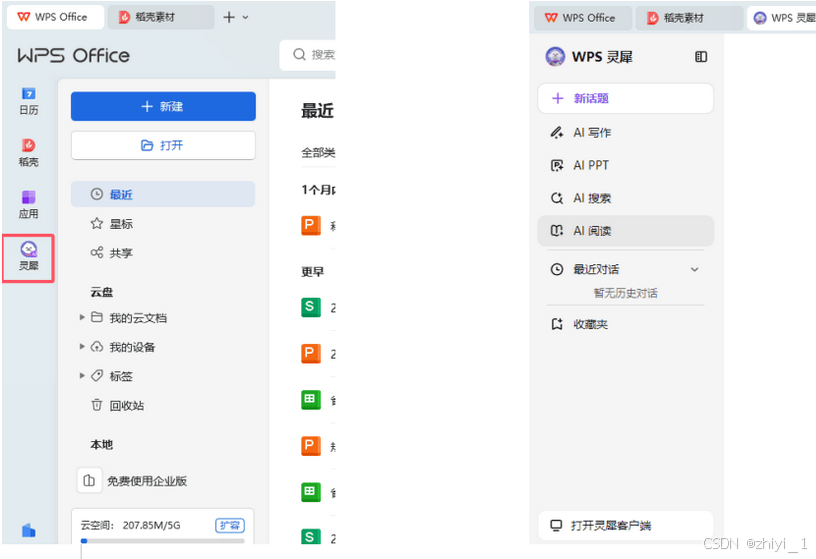The height and width of the screenshot is (559, 816).
Task: Click the WPS 灵犀 logo avatar
Action: [555, 56]
